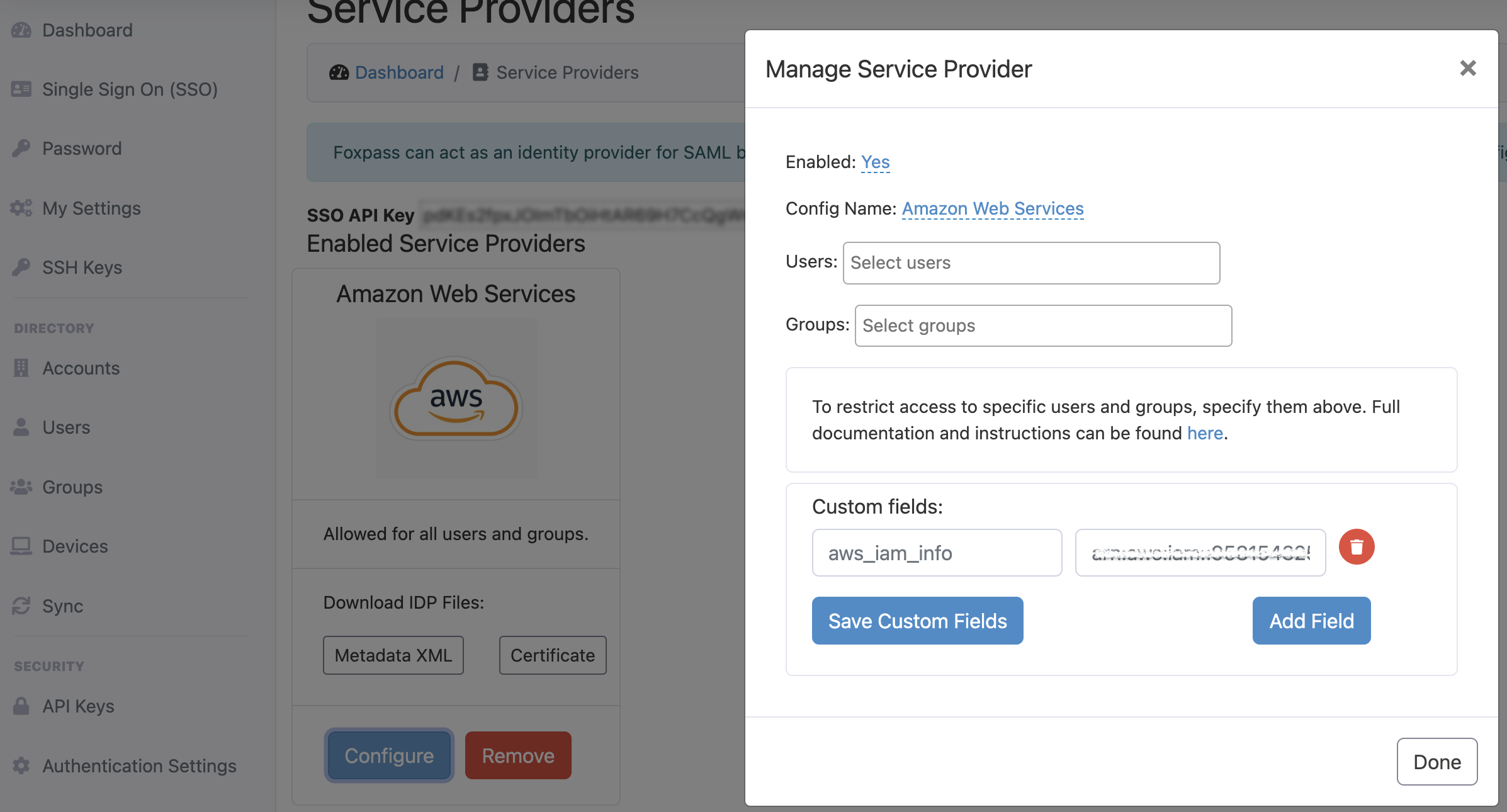Toggle the Enabled status Yes link
Viewport: 1507px width, 812px height.
(x=874, y=160)
